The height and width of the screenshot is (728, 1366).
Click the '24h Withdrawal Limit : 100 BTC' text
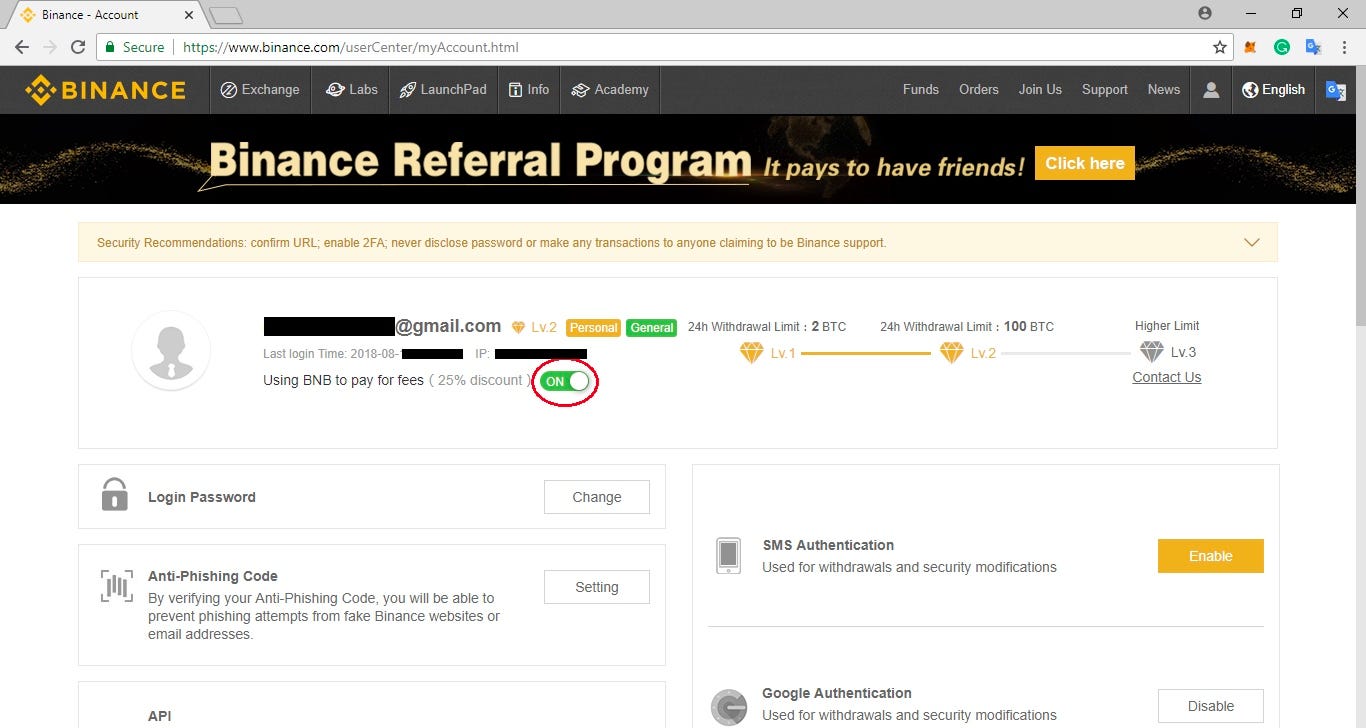click(x=967, y=327)
